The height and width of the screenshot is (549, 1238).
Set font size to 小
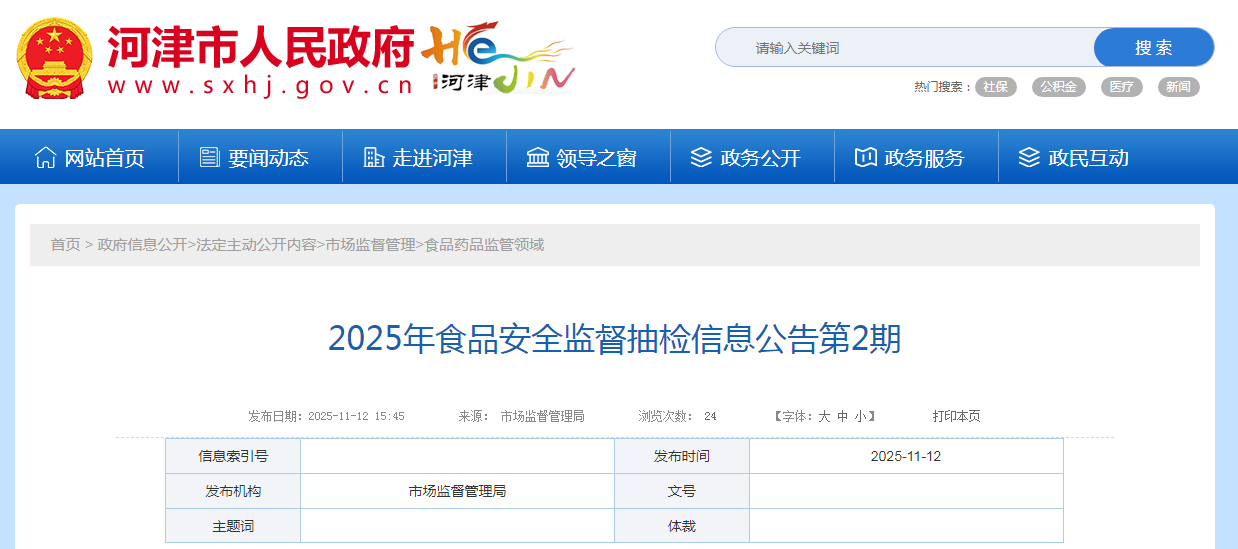[860, 416]
